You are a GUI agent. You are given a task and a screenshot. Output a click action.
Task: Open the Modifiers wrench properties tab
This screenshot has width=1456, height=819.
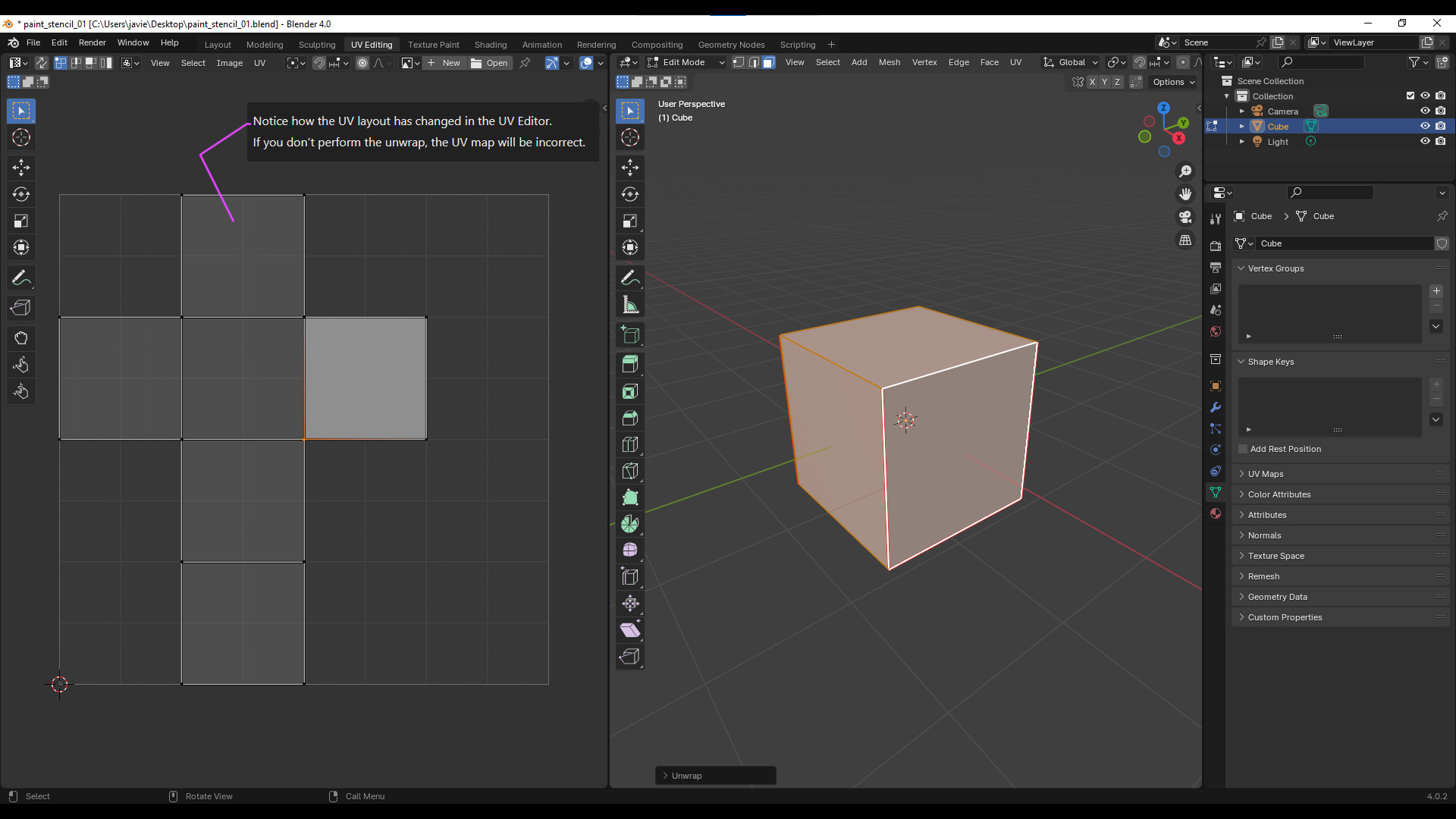pyautogui.click(x=1216, y=407)
